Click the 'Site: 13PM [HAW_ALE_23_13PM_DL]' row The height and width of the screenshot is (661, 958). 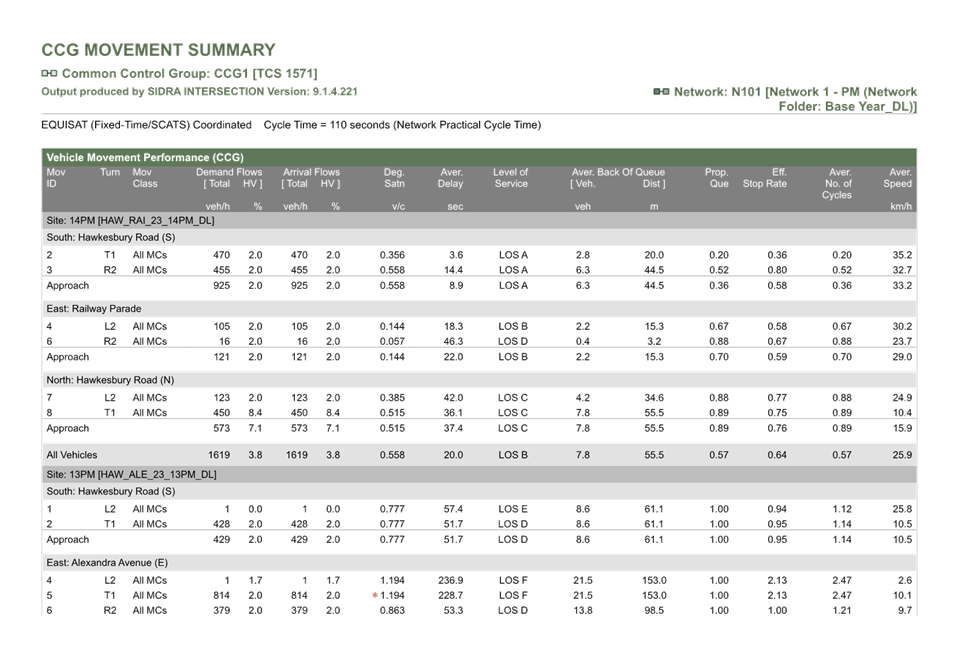(479, 475)
